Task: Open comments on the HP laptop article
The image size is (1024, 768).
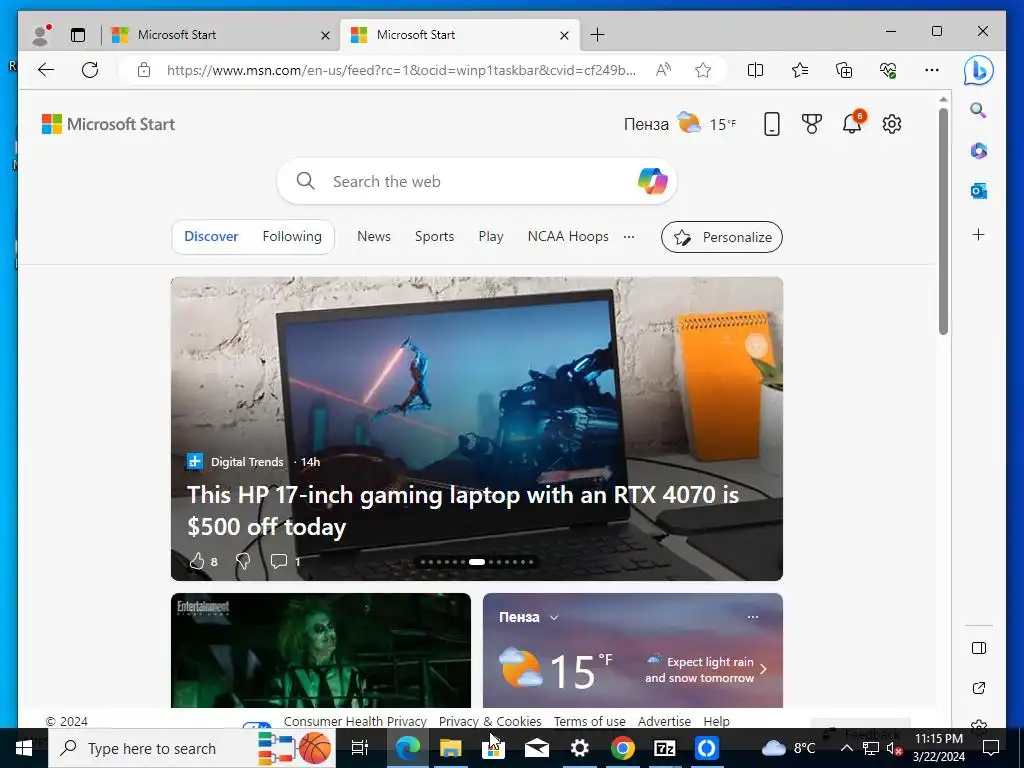Action: pos(279,561)
